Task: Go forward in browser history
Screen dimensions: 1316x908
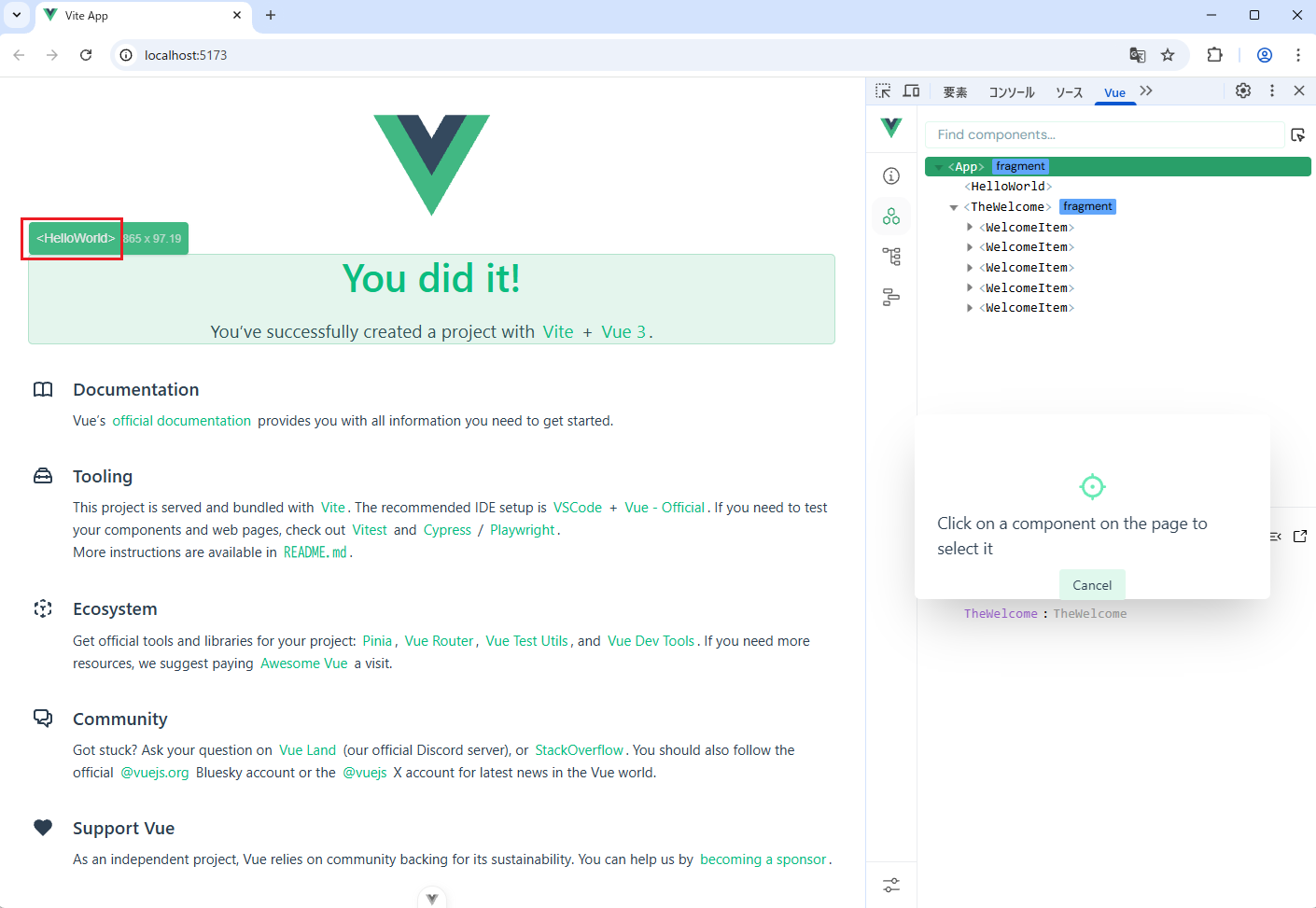Action: (52, 55)
